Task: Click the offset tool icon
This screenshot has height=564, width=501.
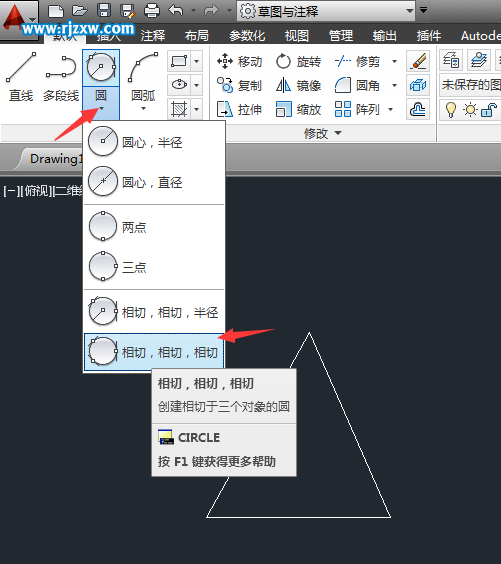Action: point(418,109)
